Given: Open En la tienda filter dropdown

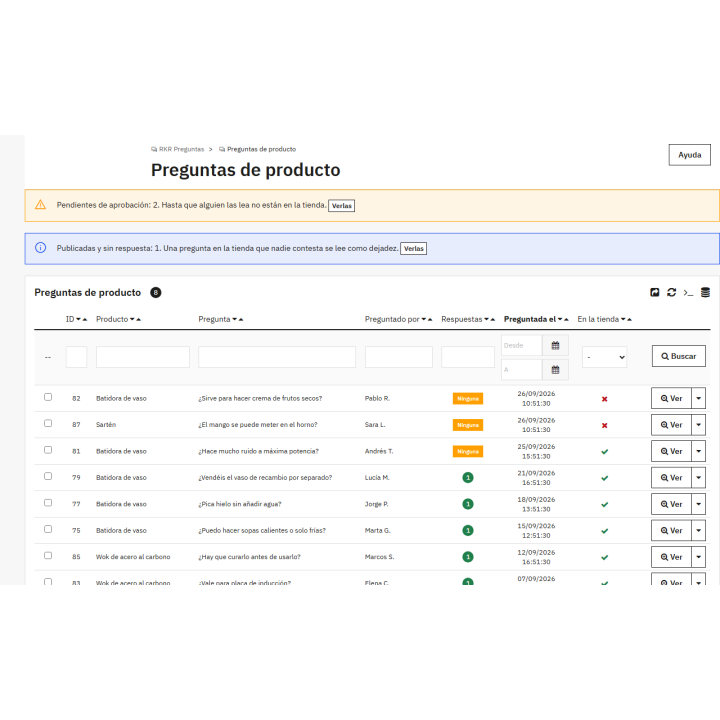Looking at the screenshot, I should pos(604,357).
